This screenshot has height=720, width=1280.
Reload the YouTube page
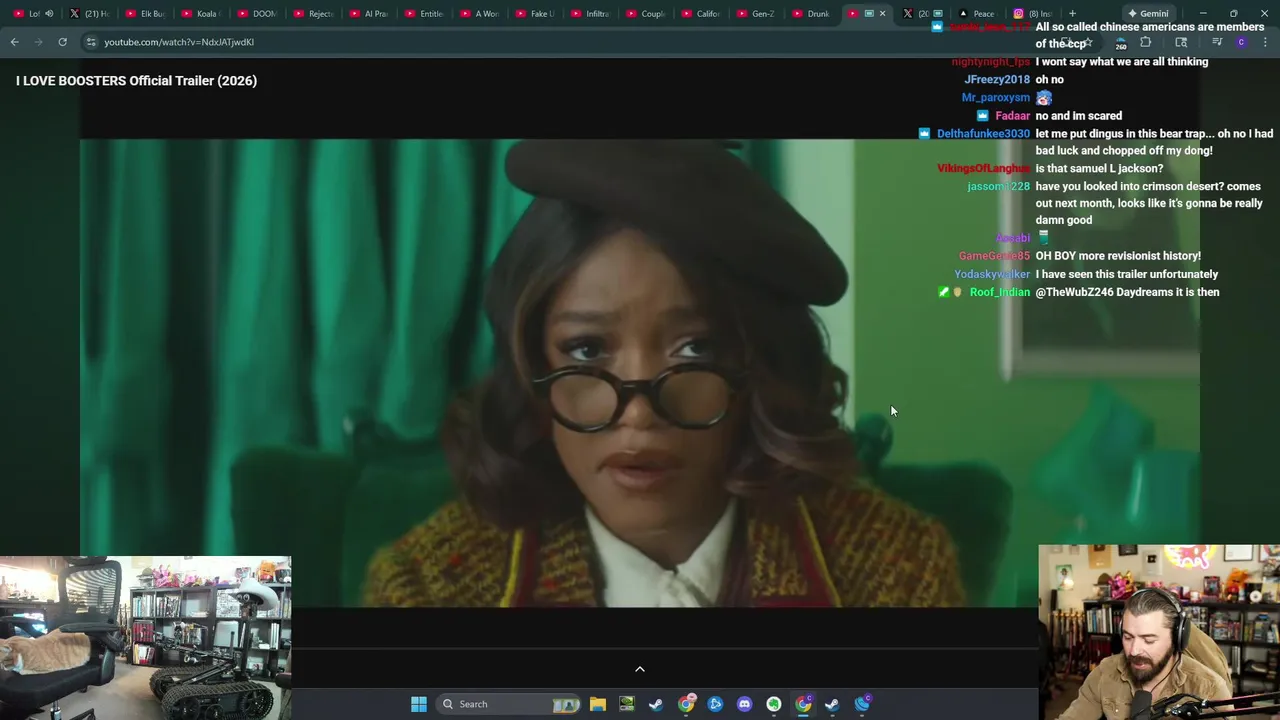[62, 42]
